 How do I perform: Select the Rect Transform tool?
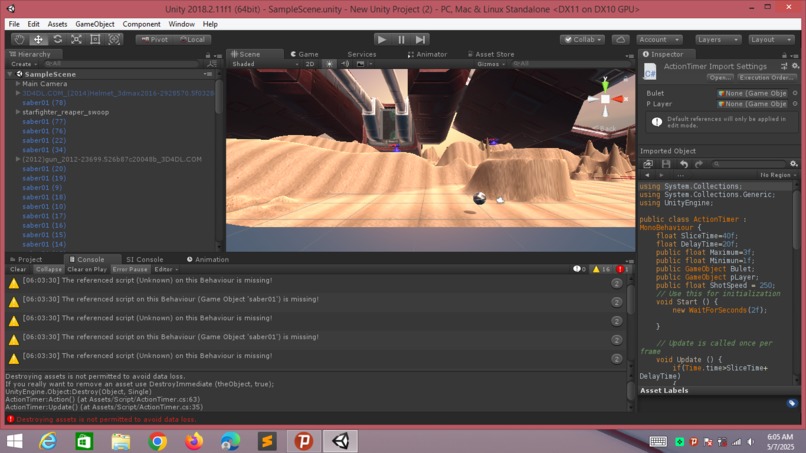pos(95,39)
